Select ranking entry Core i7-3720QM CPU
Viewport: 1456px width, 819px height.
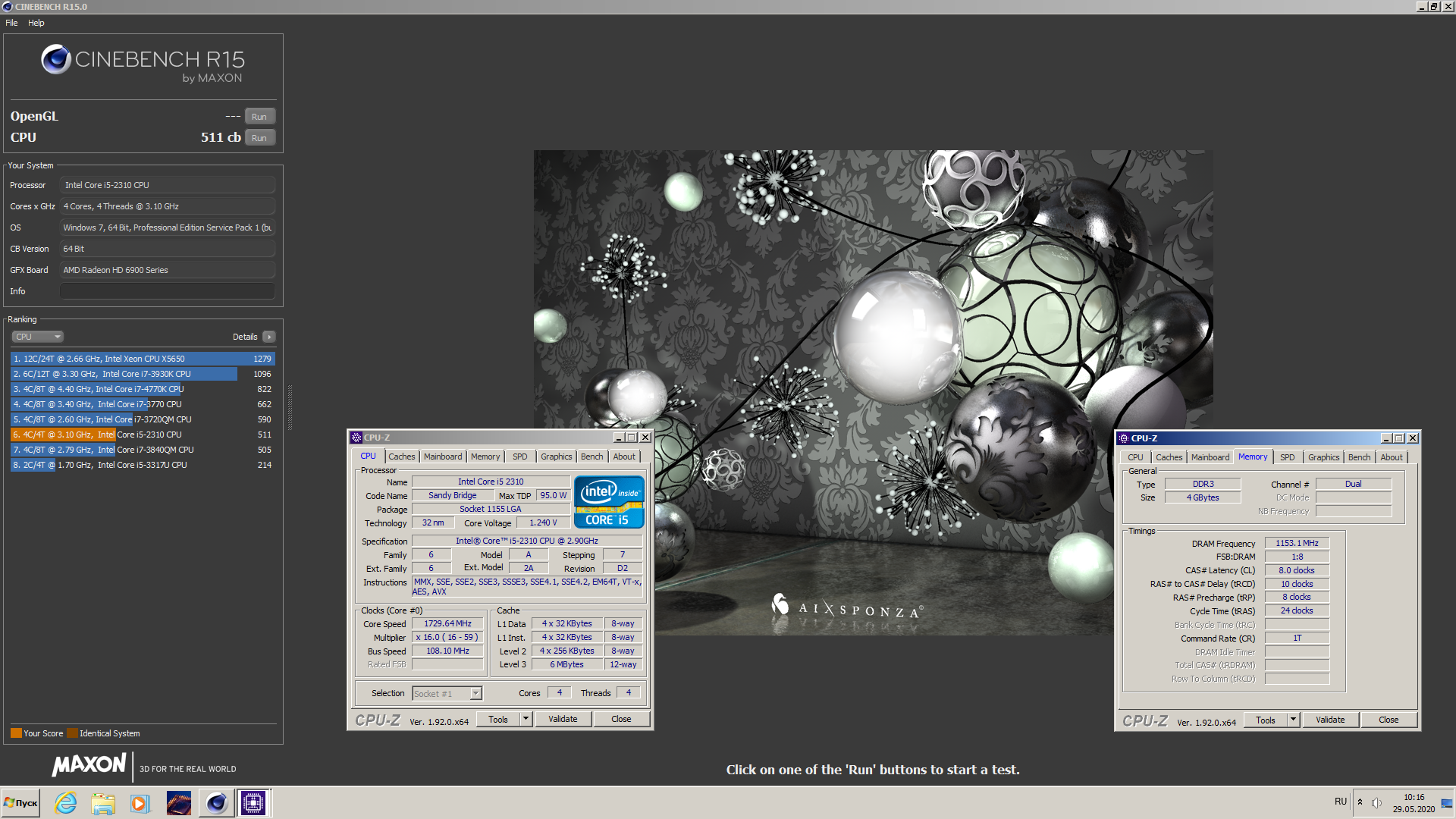click(x=143, y=419)
